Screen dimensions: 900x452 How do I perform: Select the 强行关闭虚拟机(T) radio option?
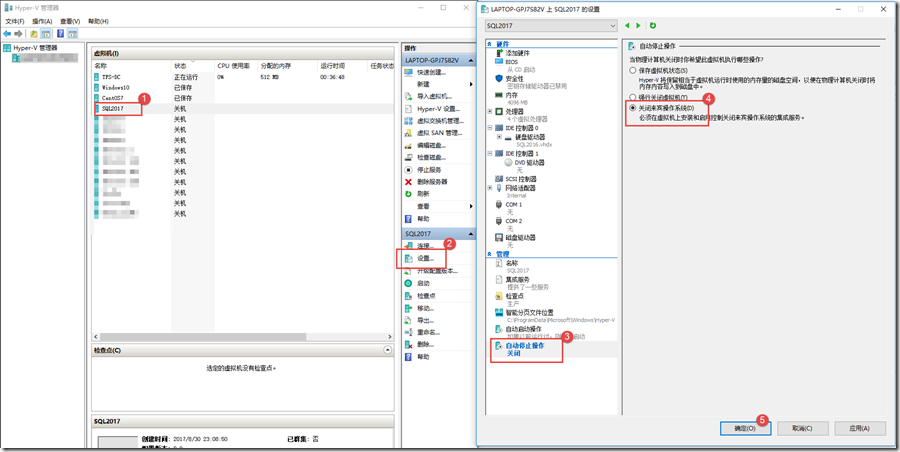pyautogui.click(x=633, y=97)
